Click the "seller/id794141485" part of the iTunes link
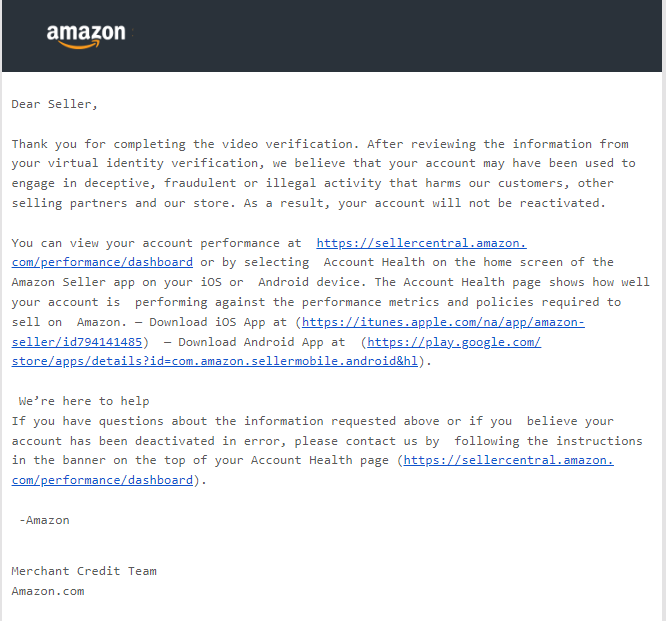The height and width of the screenshot is (621, 666). (x=77, y=342)
